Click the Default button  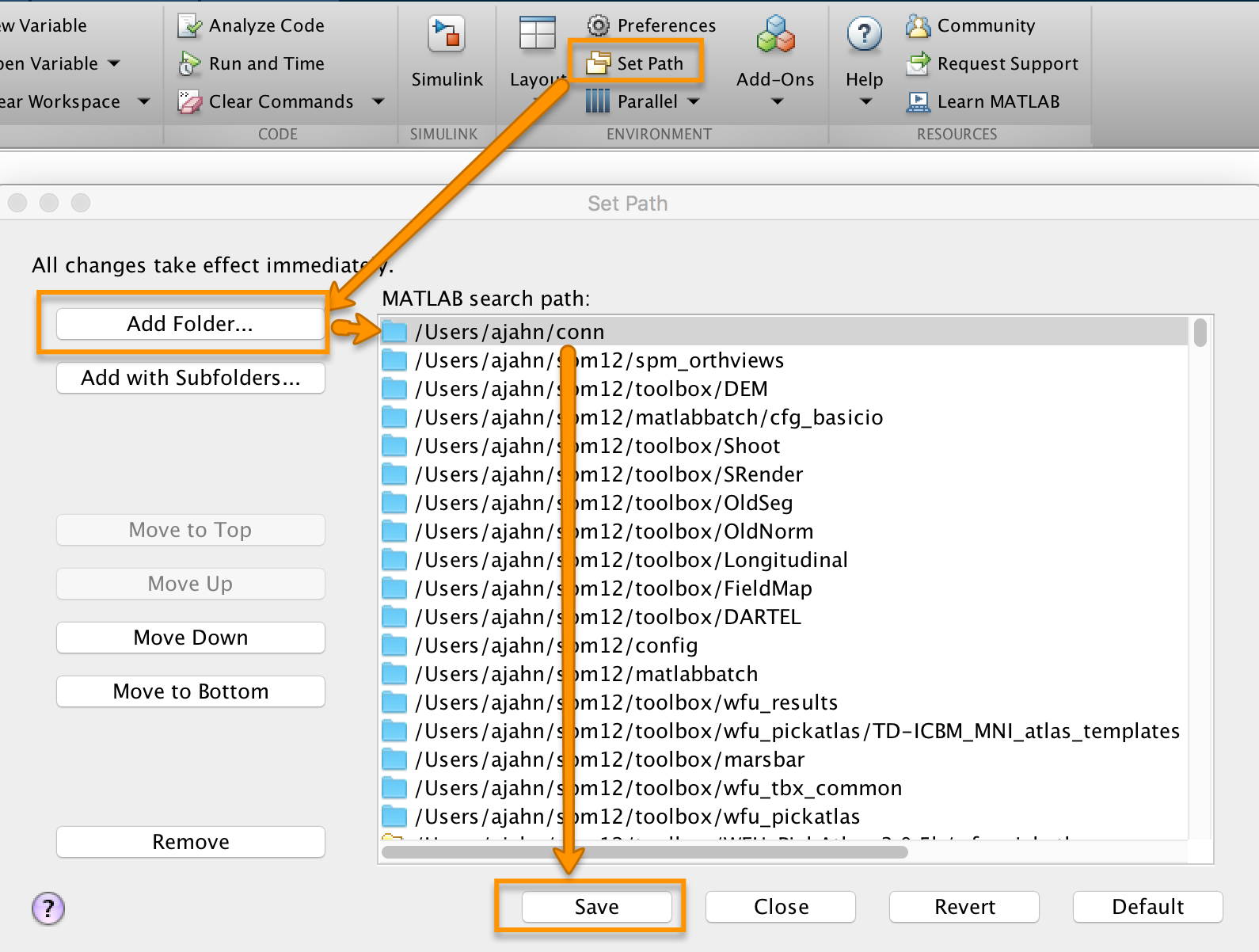click(x=1148, y=907)
